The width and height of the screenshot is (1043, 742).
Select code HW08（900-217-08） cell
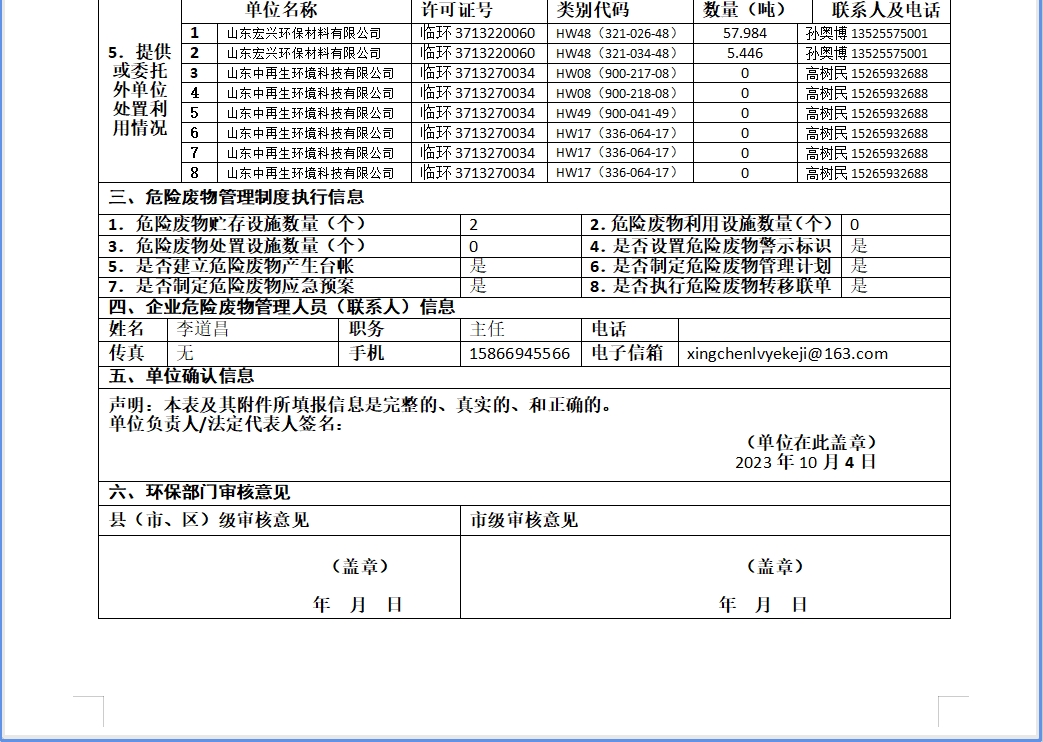(x=617, y=73)
